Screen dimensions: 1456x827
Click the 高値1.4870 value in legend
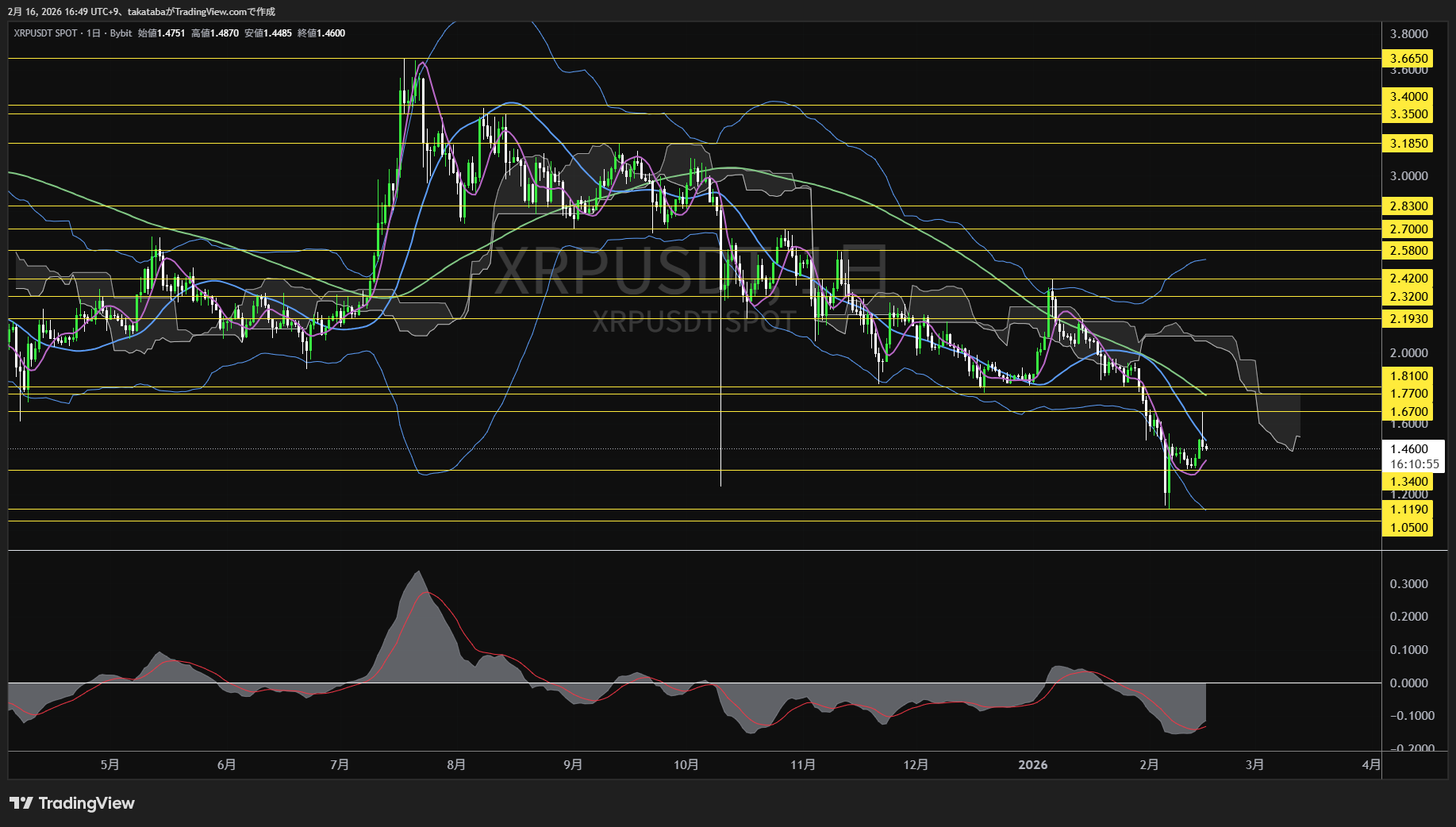point(214,33)
